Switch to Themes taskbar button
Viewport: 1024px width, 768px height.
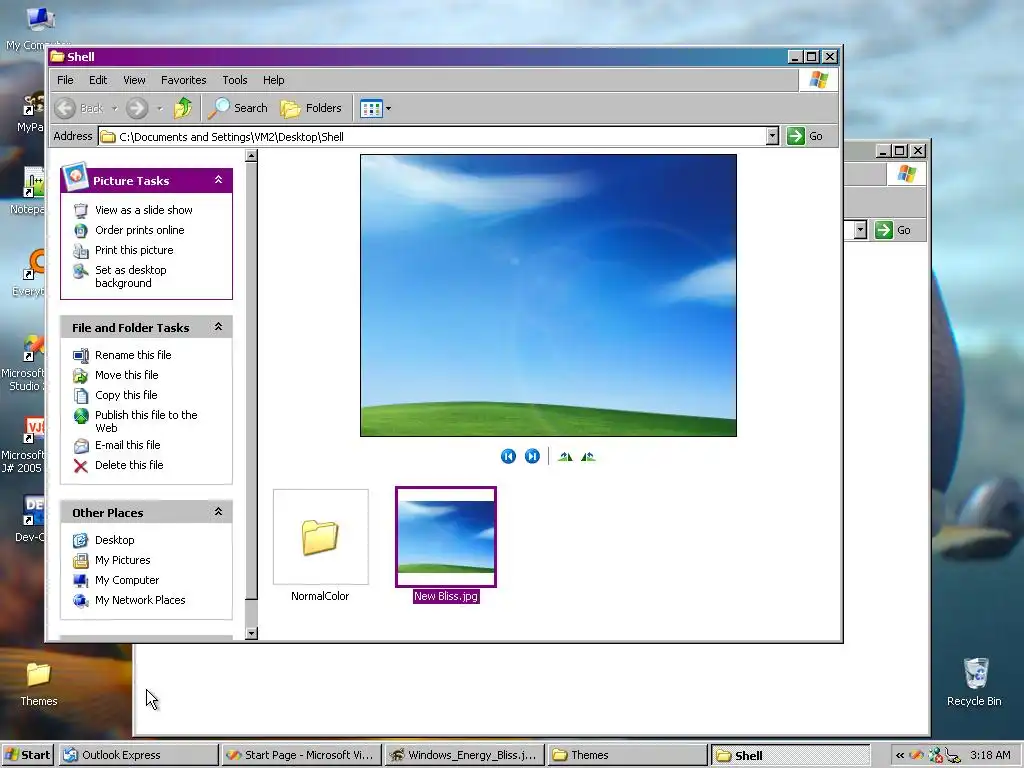(628, 755)
